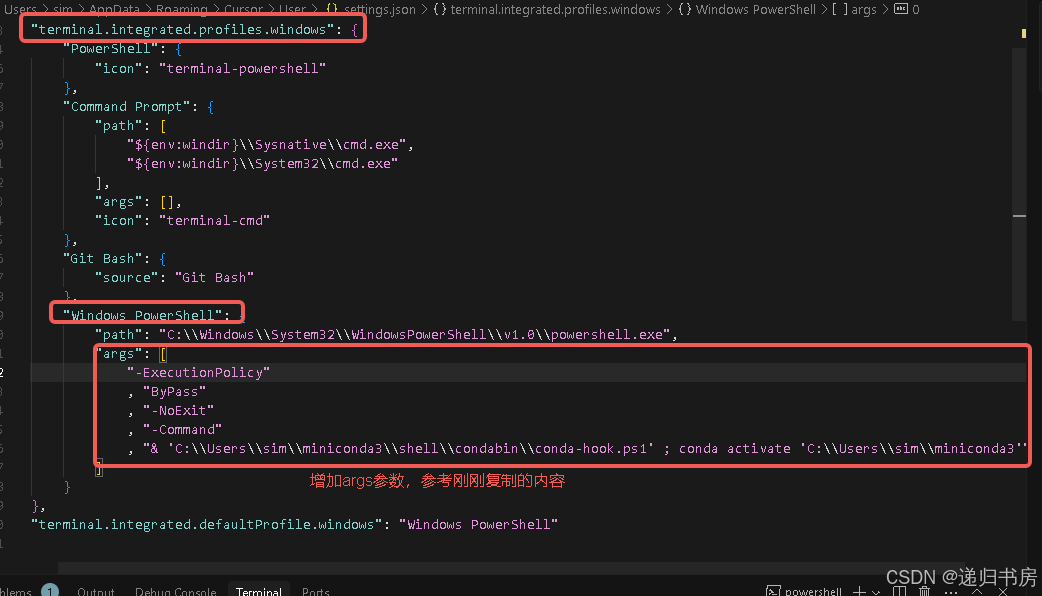Screen dimensions: 1042x596
Task: Click the "terminal.integrated.profiles.windows" key text
Action: point(182,29)
